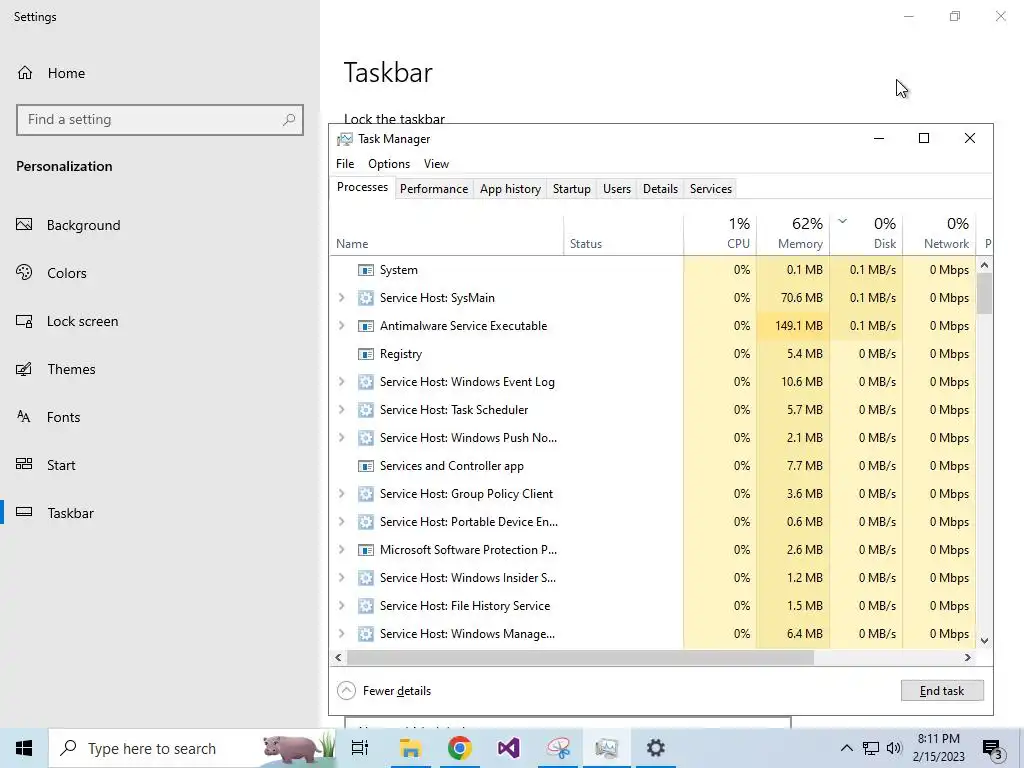The width and height of the screenshot is (1024, 768).
Task: Expand Service Host: SysMain group
Action: click(342, 298)
